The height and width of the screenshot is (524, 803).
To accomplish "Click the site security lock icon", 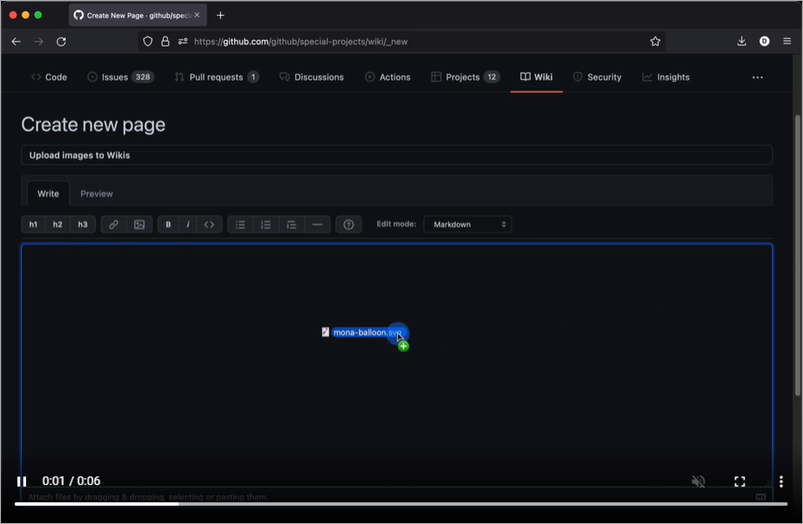I will point(165,41).
